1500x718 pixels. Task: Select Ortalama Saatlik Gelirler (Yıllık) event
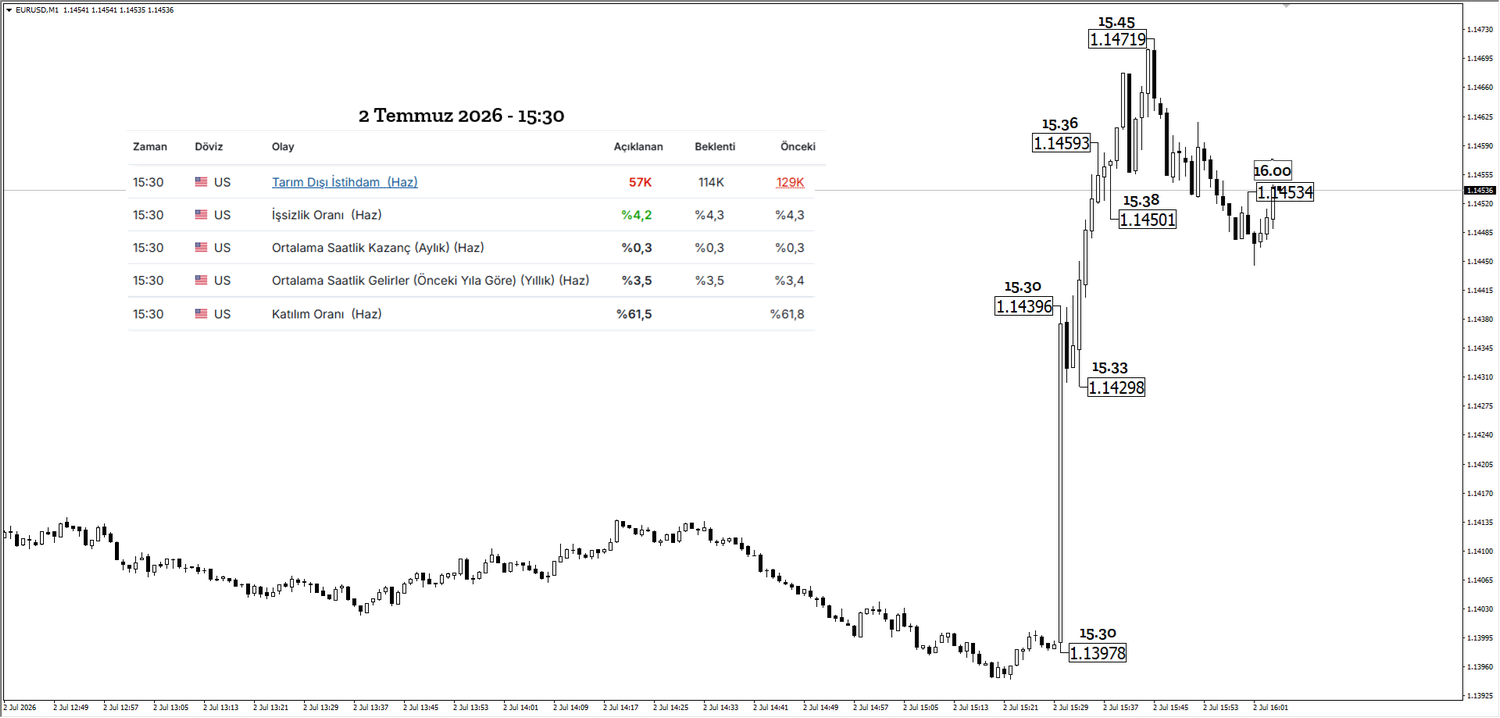[431, 281]
